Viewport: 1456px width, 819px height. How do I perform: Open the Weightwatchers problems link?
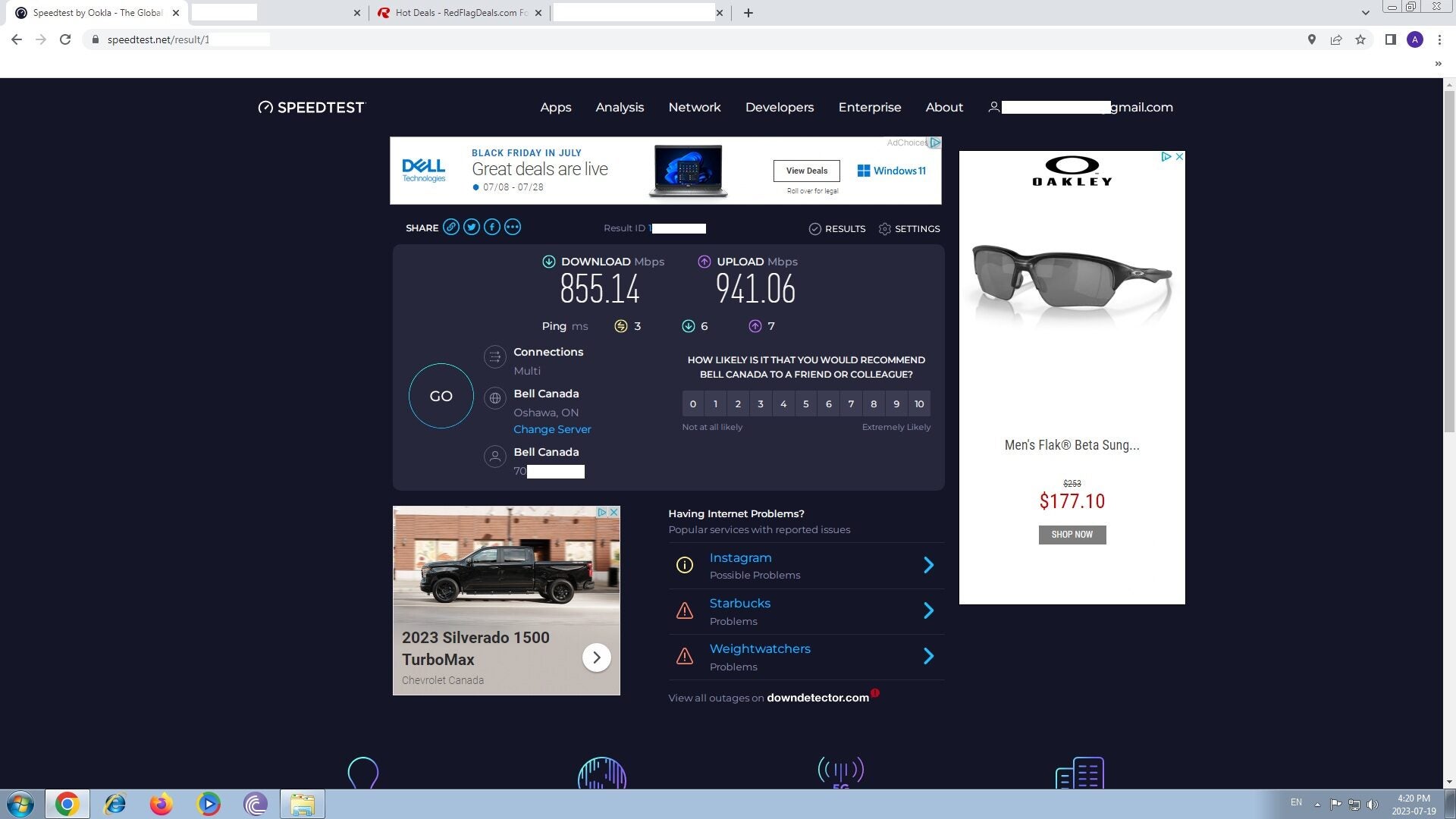760,649
